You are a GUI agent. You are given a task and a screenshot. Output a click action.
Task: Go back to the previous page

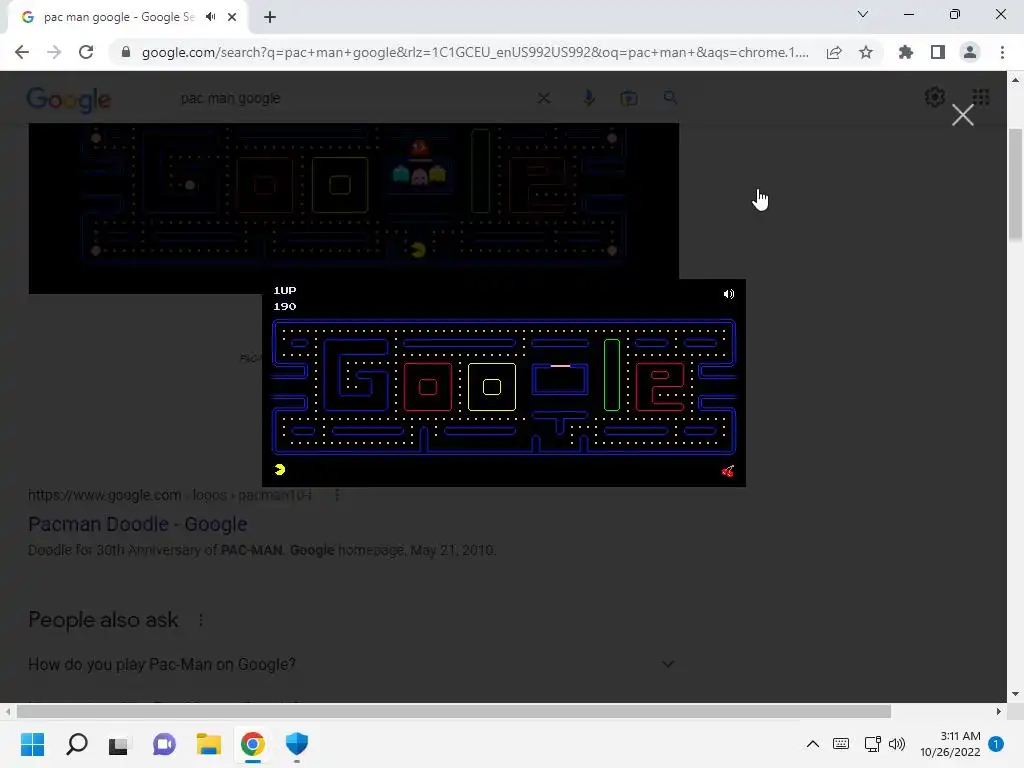[22, 52]
